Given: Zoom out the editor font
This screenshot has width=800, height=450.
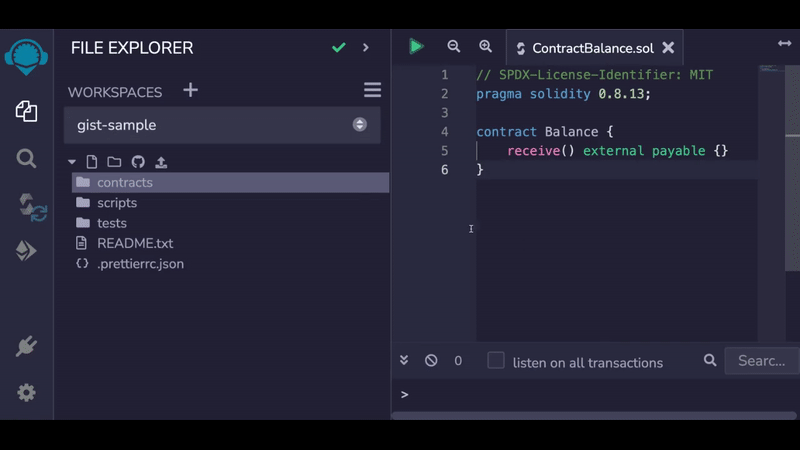Looking at the screenshot, I should click(454, 46).
